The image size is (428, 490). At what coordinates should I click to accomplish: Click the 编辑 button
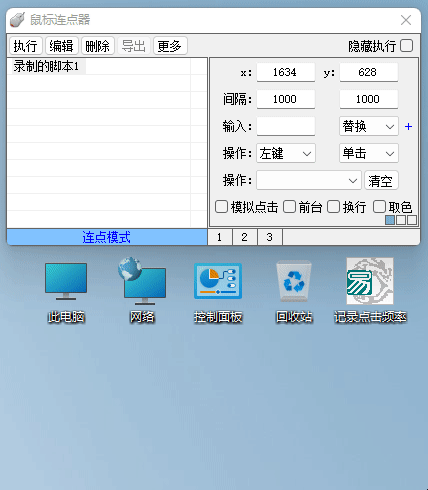[x=62, y=46]
